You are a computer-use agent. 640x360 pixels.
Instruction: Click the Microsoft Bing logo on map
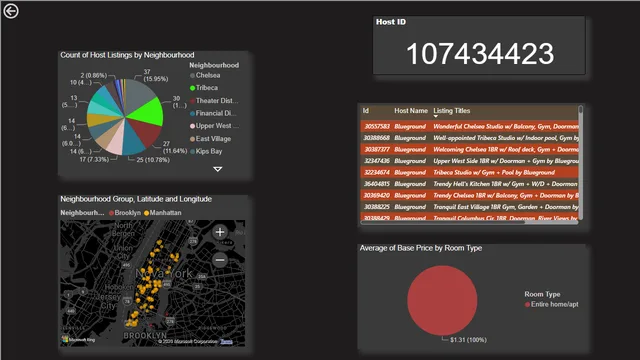pos(78,339)
